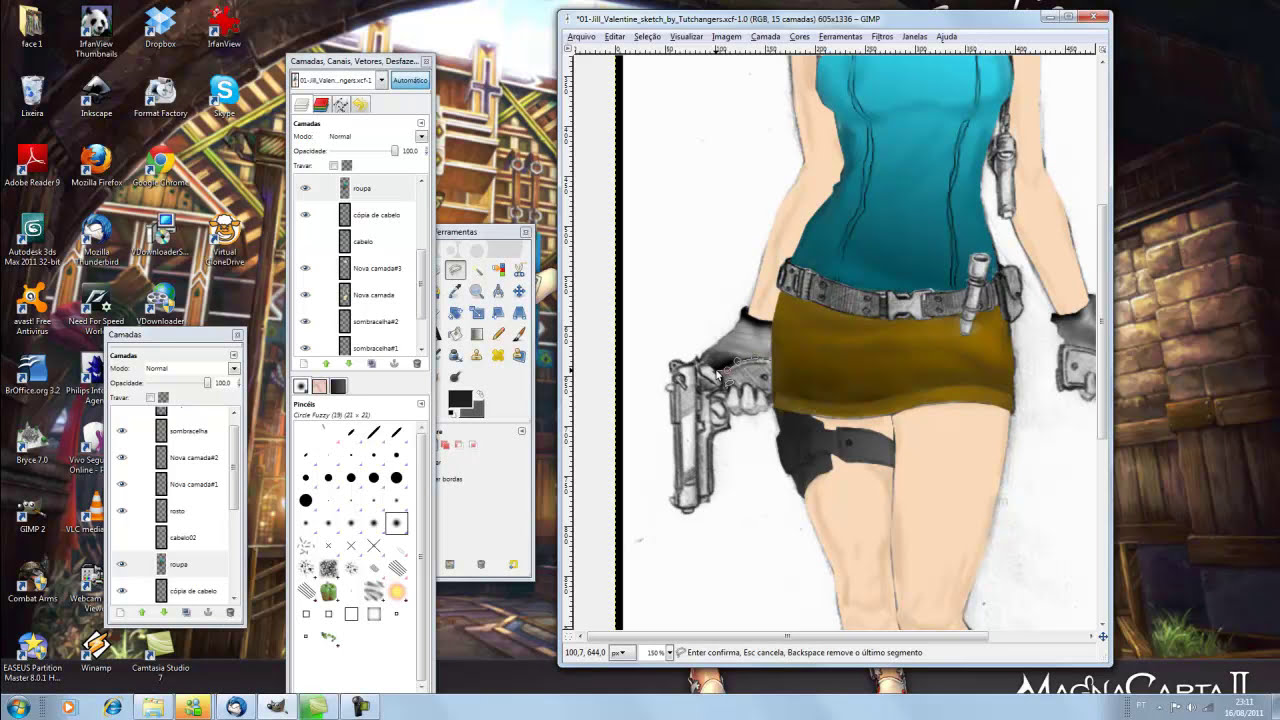Viewport: 1280px width, 720px height.
Task: Open navigation icon at canvas bottom-right corner
Action: coord(1103,637)
